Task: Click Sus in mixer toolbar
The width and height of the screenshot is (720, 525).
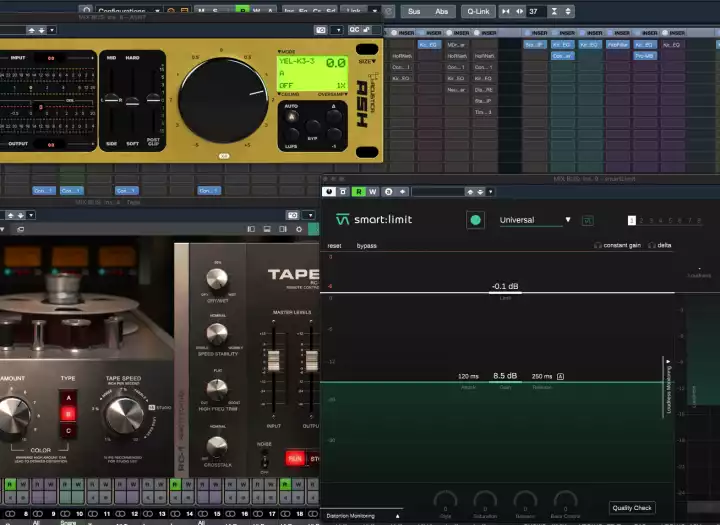Action: tap(414, 11)
